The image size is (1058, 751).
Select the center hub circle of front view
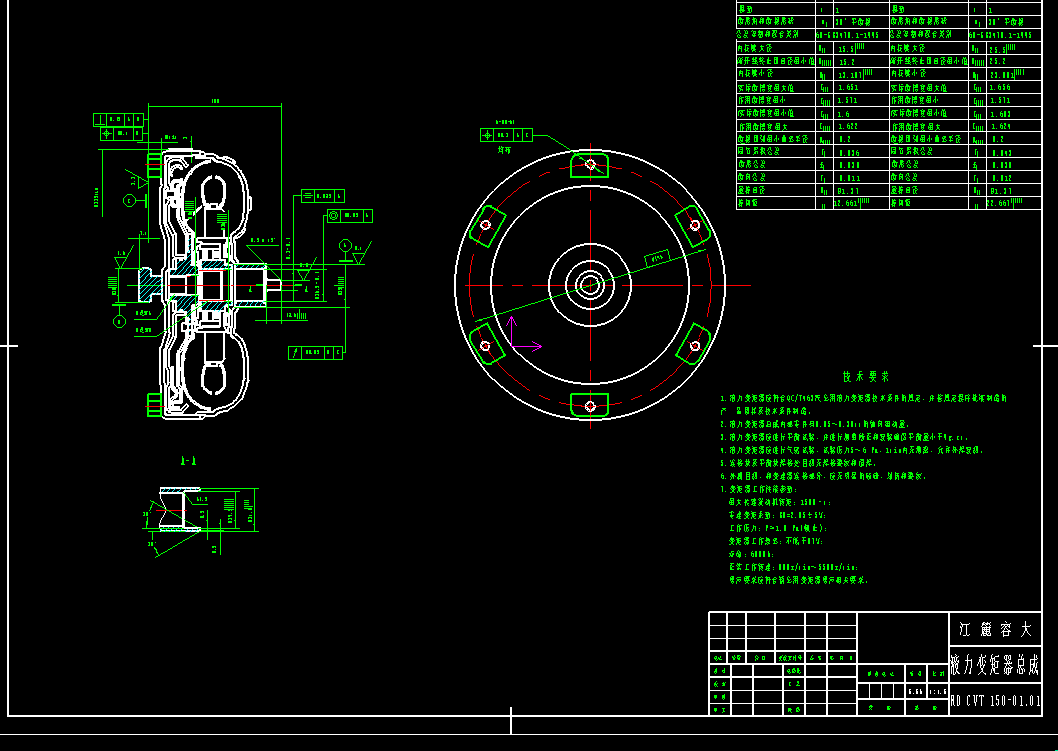point(590,285)
